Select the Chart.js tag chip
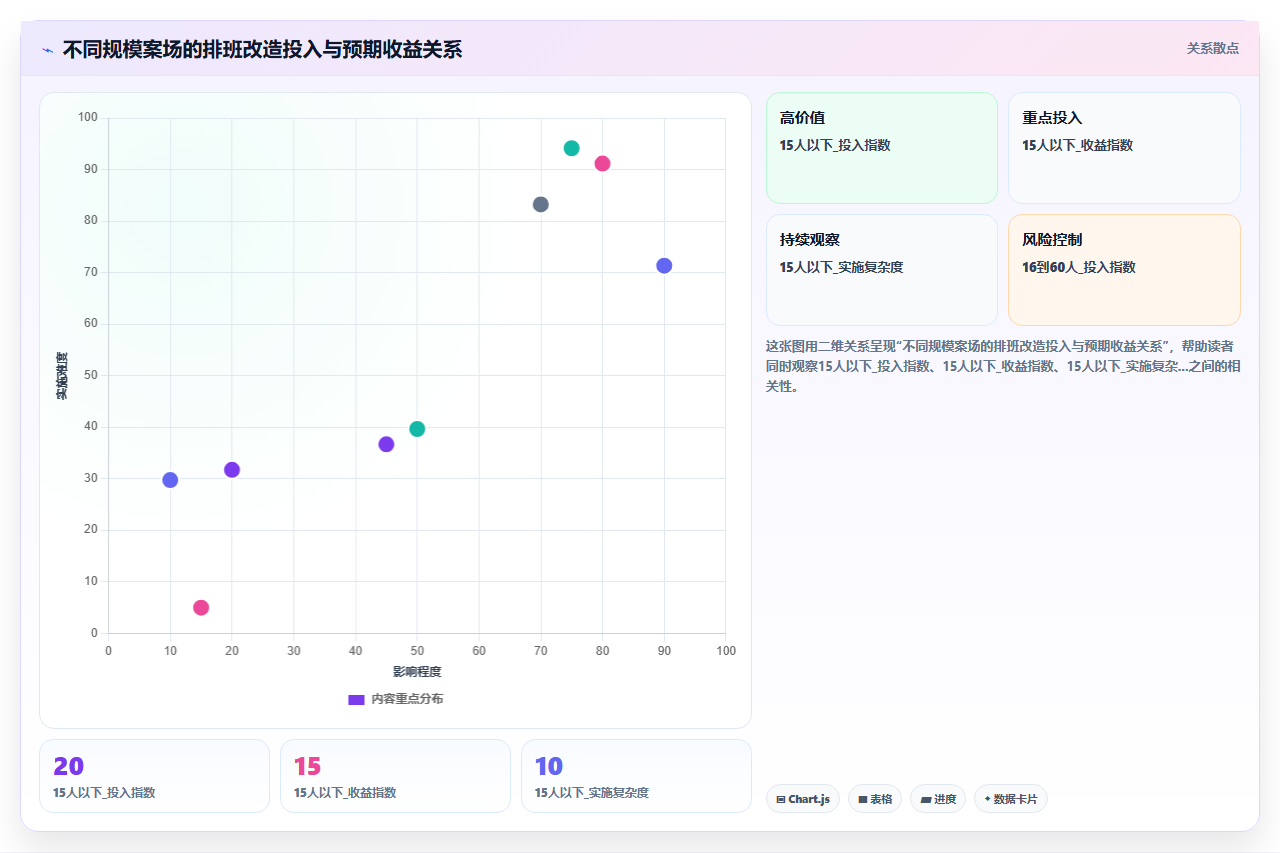 pos(803,799)
